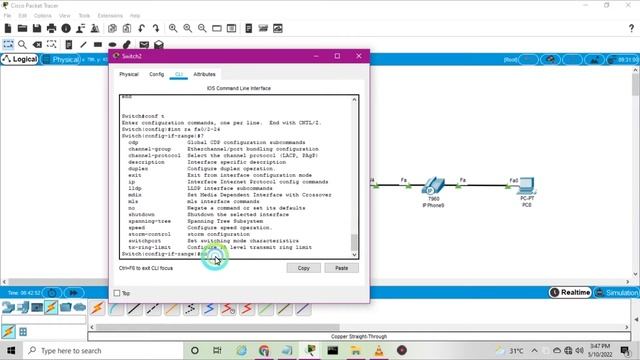The height and width of the screenshot is (360, 640).
Task: Open the Edit menu
Action: click(x=22, y=16)
